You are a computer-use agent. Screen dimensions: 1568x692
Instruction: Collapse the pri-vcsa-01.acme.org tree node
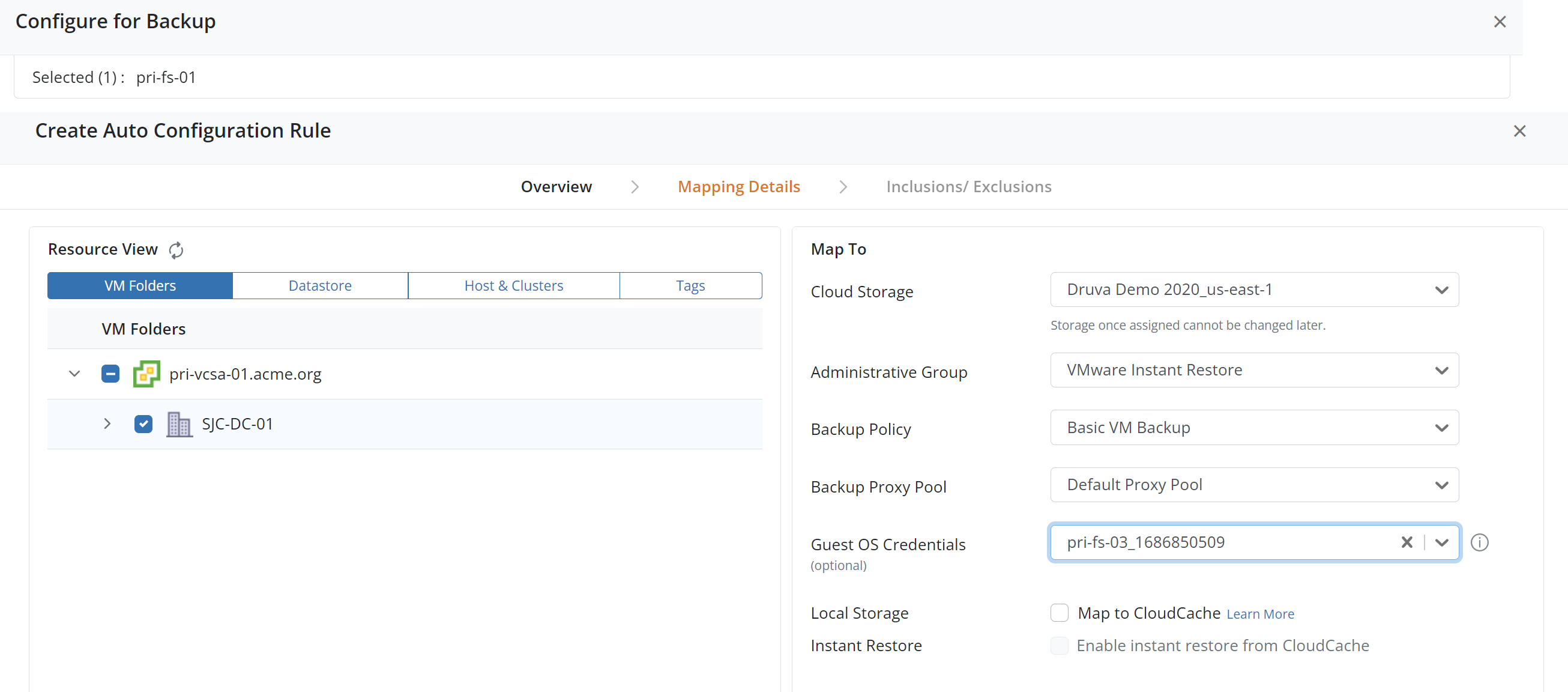[x=74, y=374]
